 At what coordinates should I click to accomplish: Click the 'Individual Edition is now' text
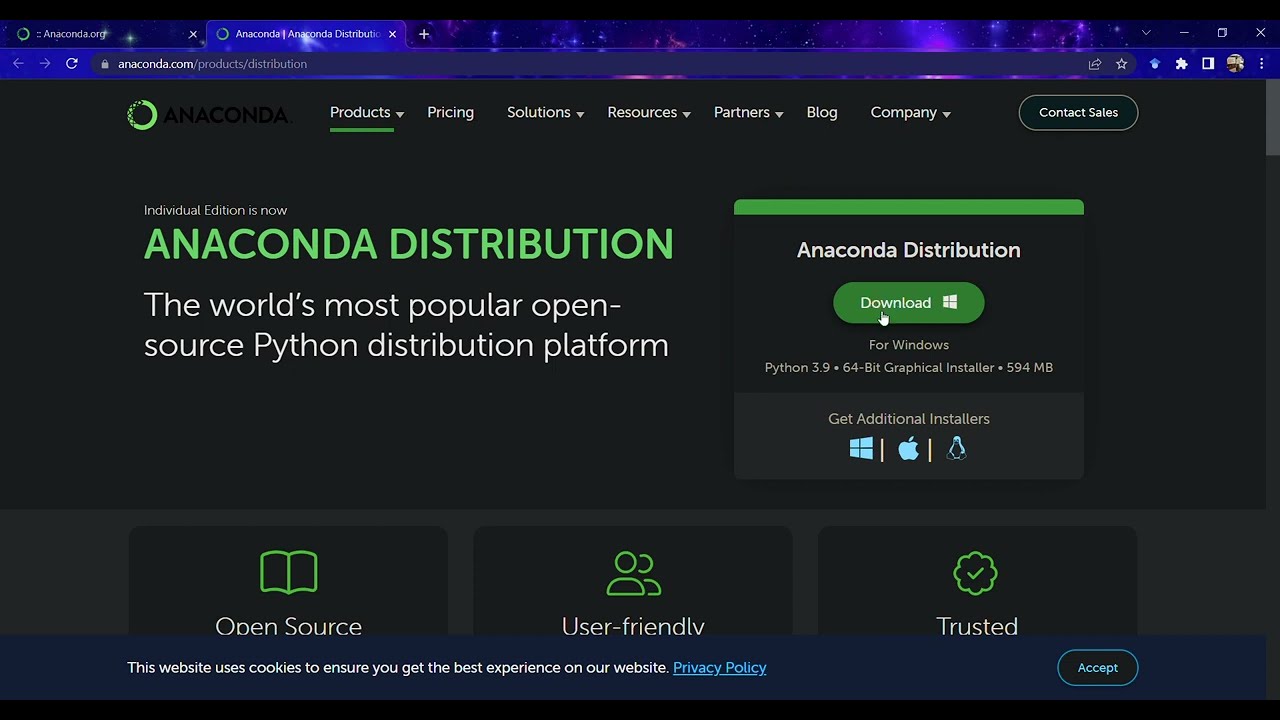pyautogui.click(x=215, y=210)
